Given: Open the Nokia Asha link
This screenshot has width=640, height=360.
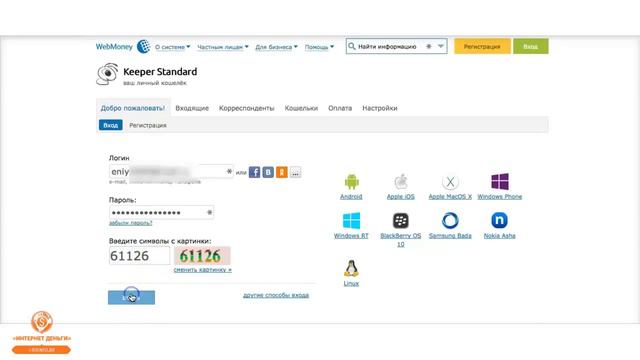Looking at the screenshot, I should pyautogui.click(x=500, y=236).
